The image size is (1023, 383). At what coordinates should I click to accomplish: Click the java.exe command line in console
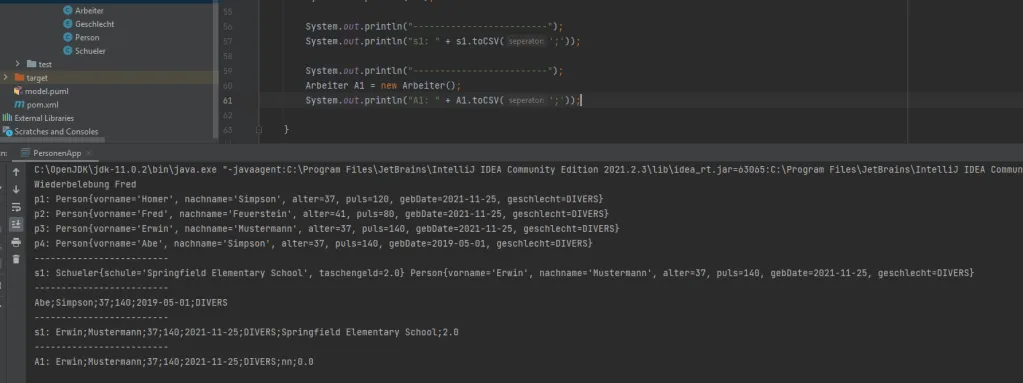[x=528, y=170]
